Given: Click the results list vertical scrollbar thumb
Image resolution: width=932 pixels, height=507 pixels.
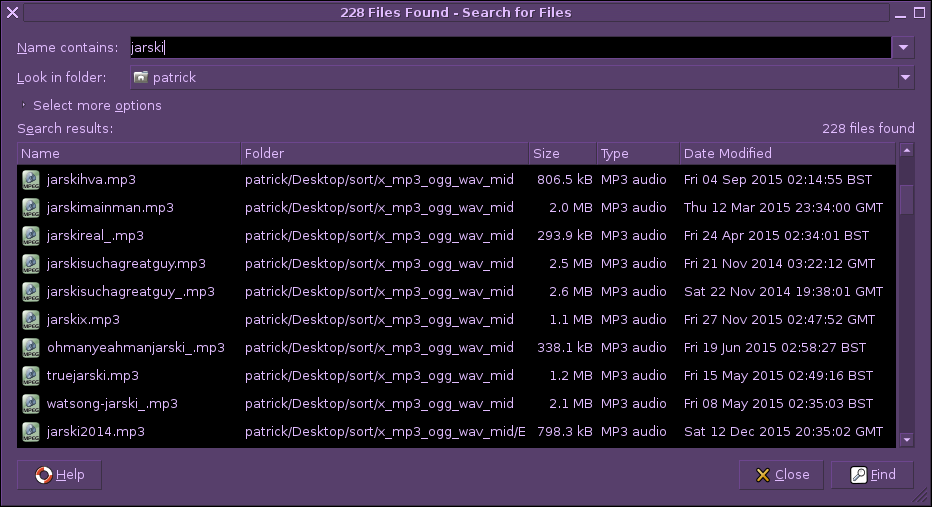Looking at the screenshot, I should point(906,199).
